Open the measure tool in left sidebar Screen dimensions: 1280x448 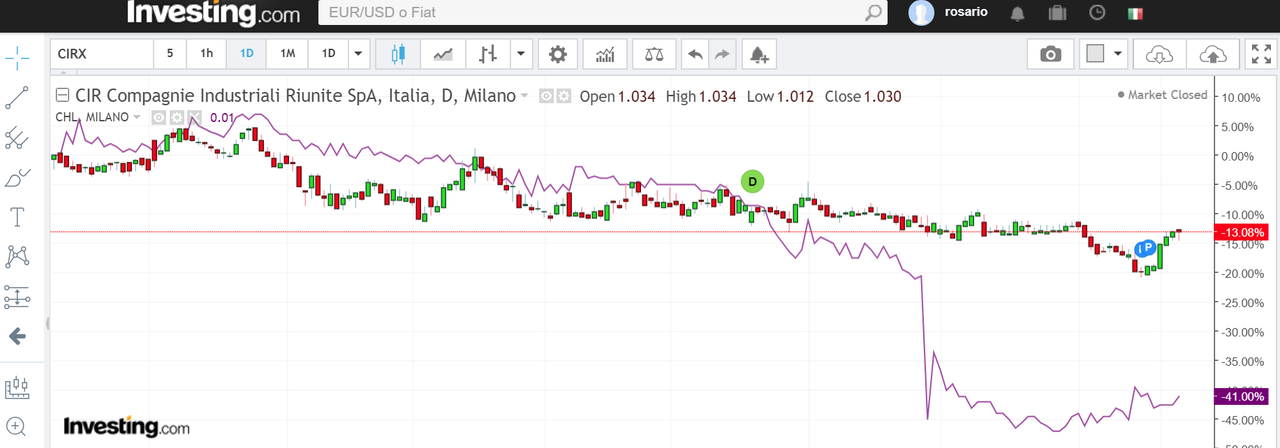coord(17,386)
